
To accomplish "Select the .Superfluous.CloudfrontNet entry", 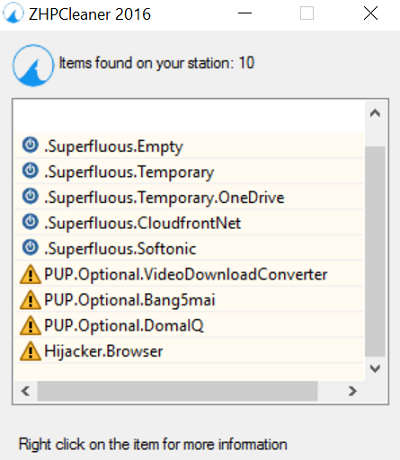I will 189,222.
